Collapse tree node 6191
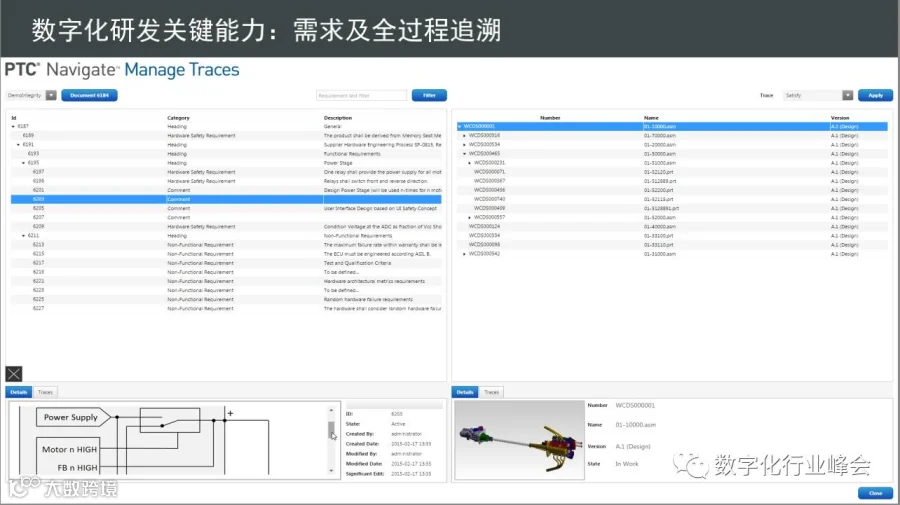The image size is (900, 505). [18, 145]
